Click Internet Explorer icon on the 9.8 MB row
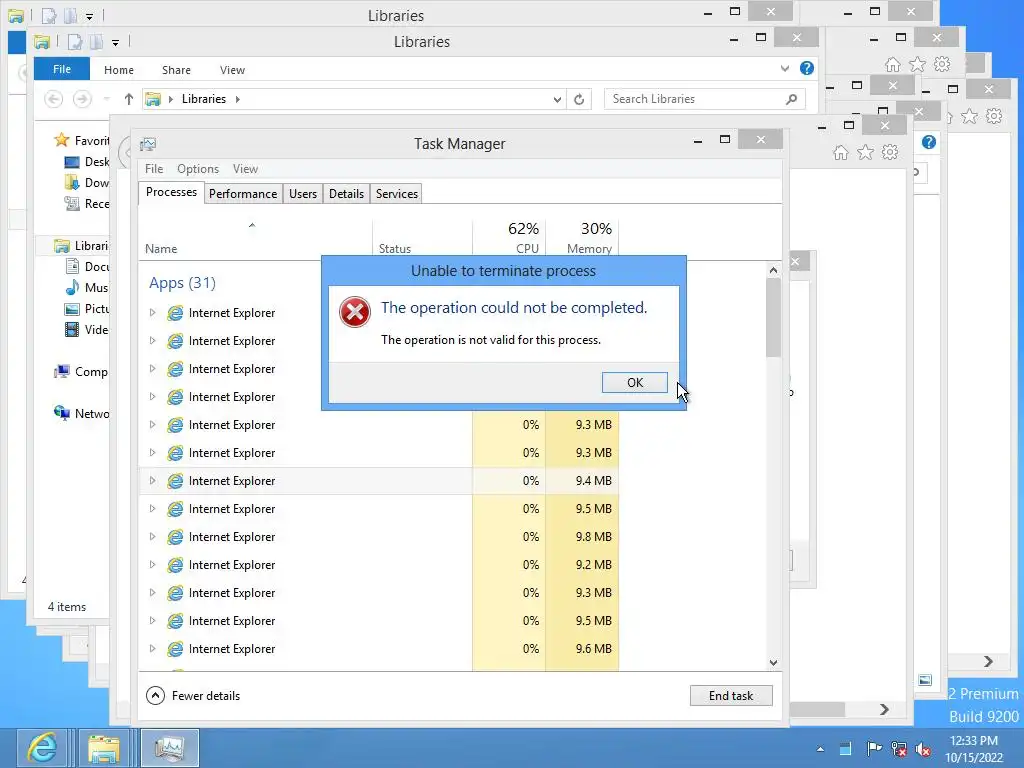This screenshot has height=768, width=1024. tap(175, 537)
